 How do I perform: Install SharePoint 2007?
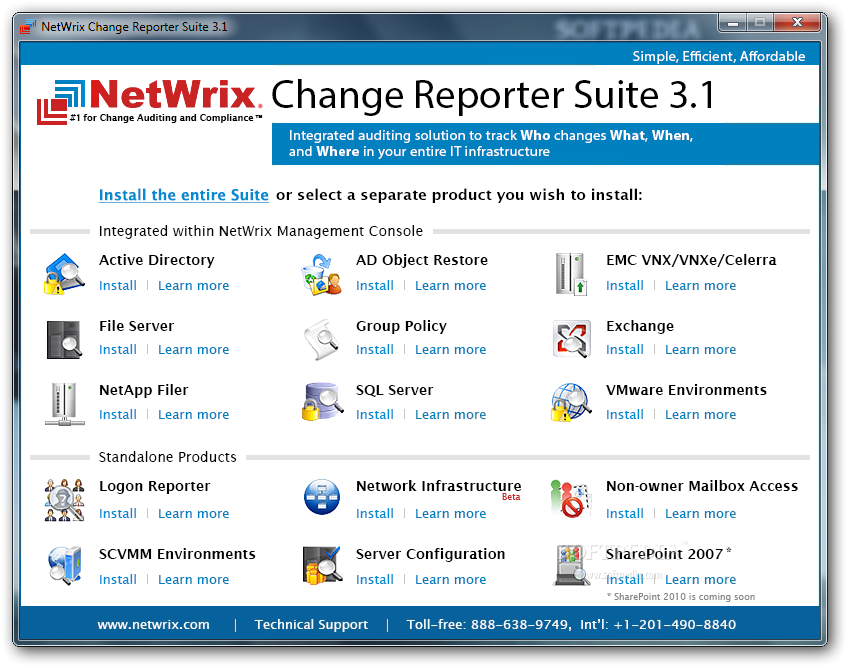(625, 579)
